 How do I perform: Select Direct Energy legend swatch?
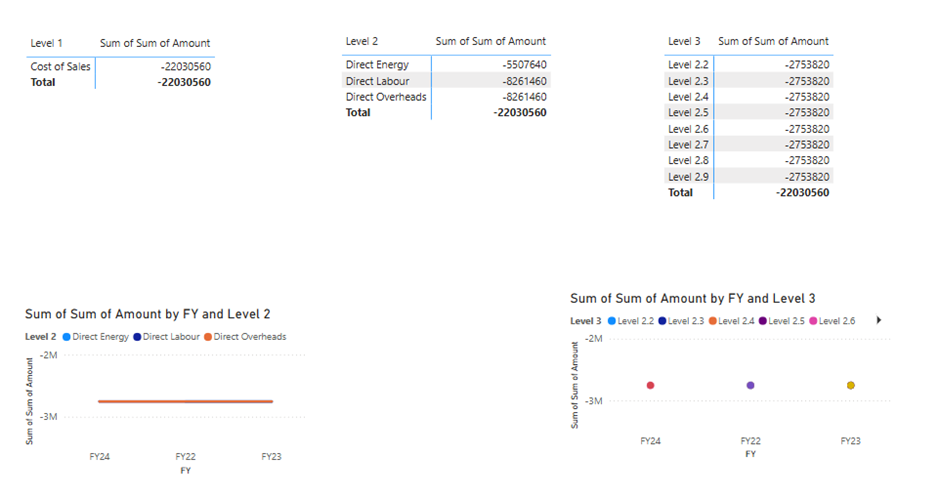tap(67, 337)
